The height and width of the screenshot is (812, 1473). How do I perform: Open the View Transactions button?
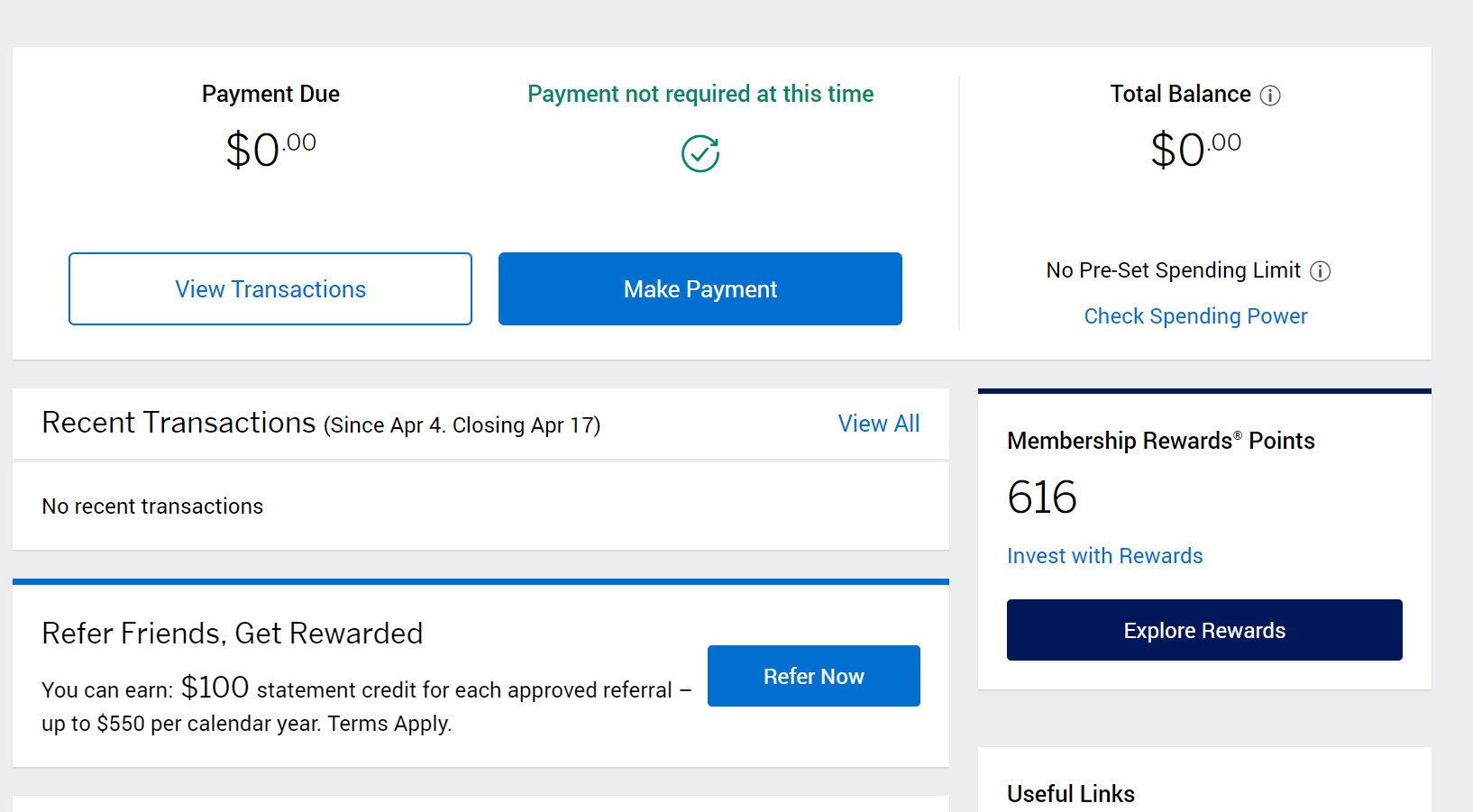(x=270, y=289)
